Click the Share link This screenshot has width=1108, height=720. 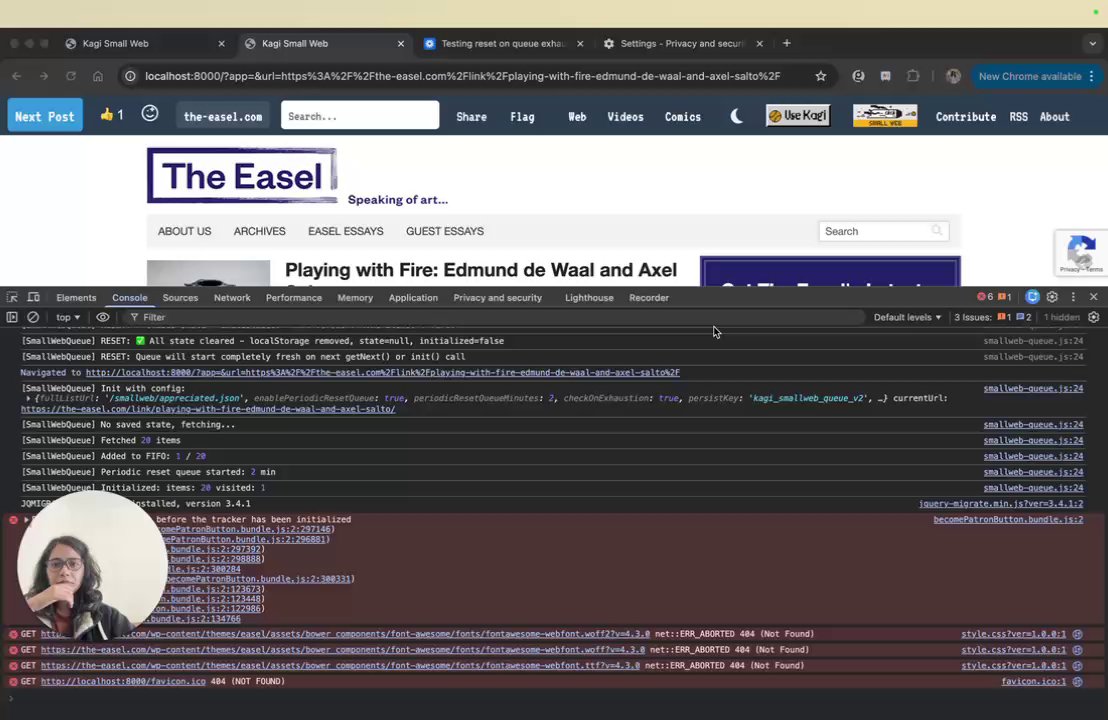coord(471,117)
